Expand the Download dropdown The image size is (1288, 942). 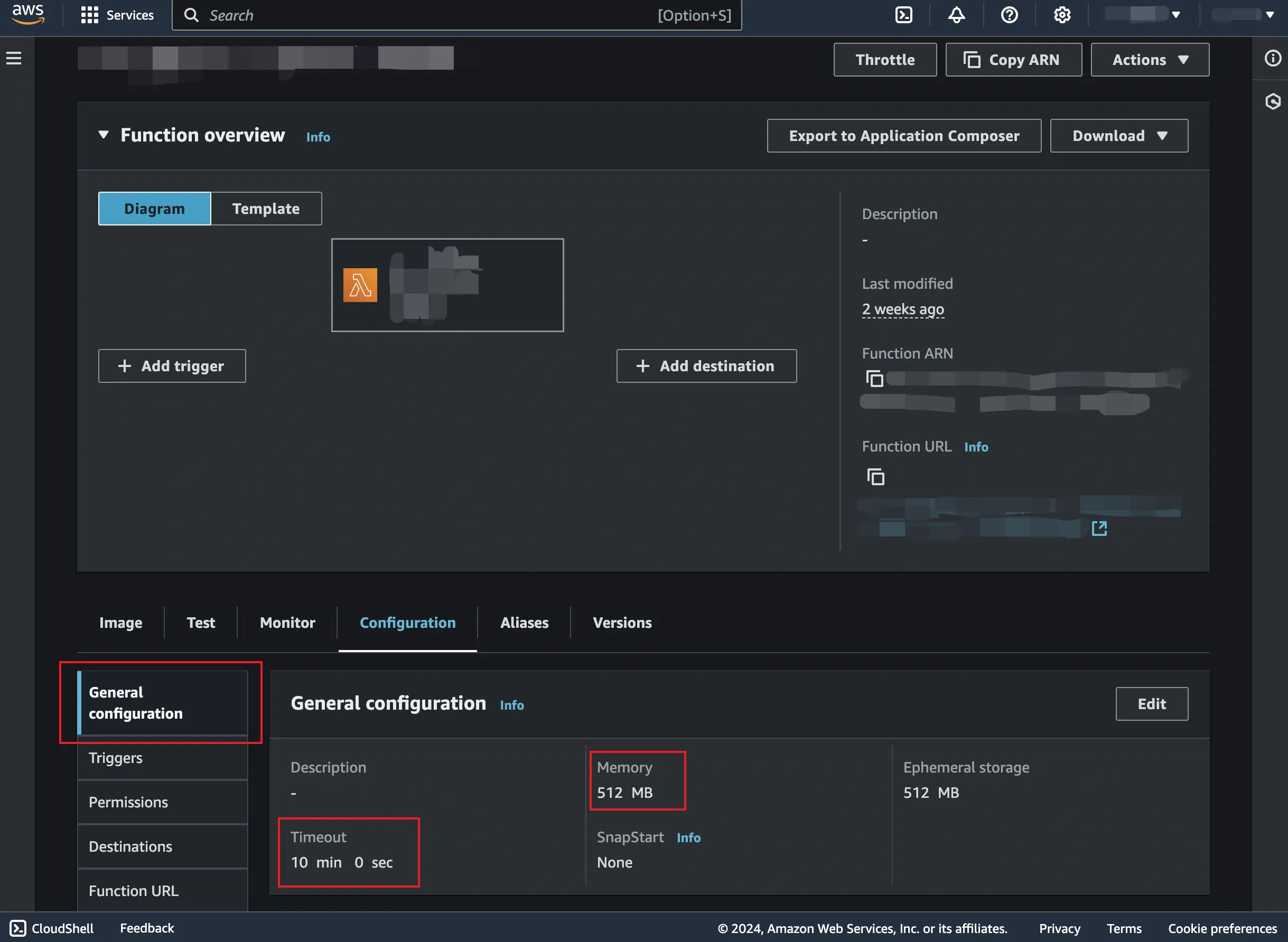point(1118,136)
